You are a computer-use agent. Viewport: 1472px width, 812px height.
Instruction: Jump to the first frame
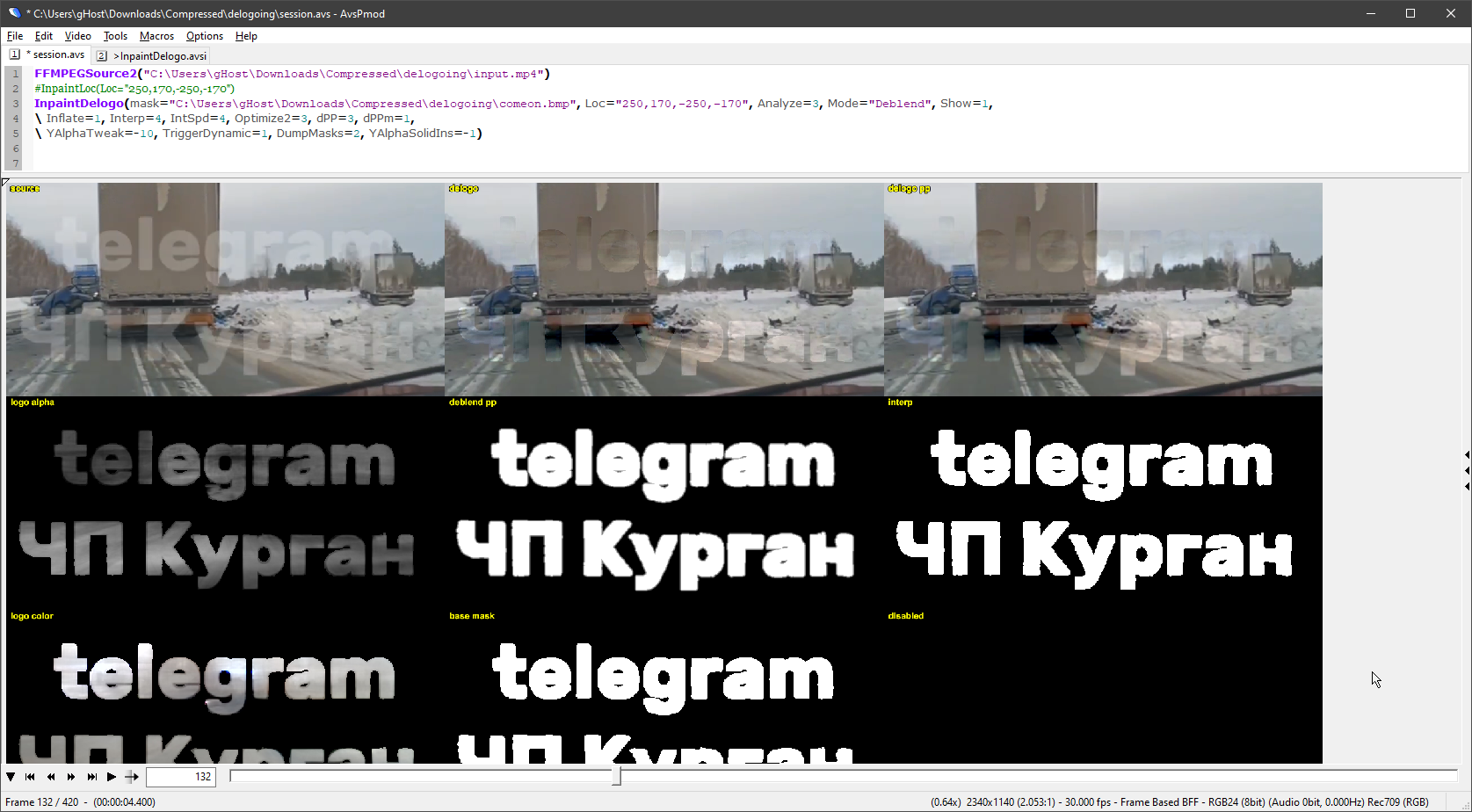[30, 777]
